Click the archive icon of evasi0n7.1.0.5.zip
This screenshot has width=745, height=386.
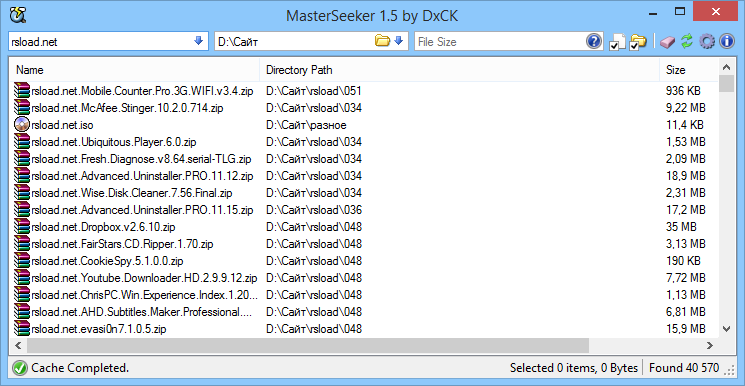pos(22,328)
